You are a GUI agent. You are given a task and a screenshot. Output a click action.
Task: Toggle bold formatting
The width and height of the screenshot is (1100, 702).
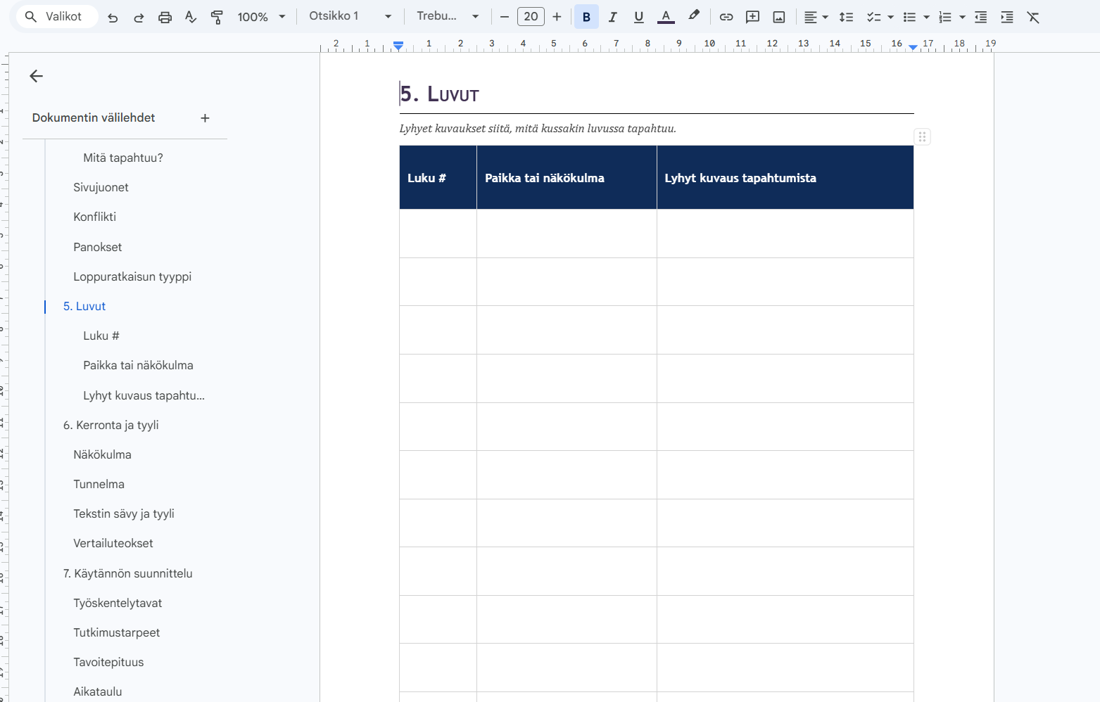pos(586,17)
